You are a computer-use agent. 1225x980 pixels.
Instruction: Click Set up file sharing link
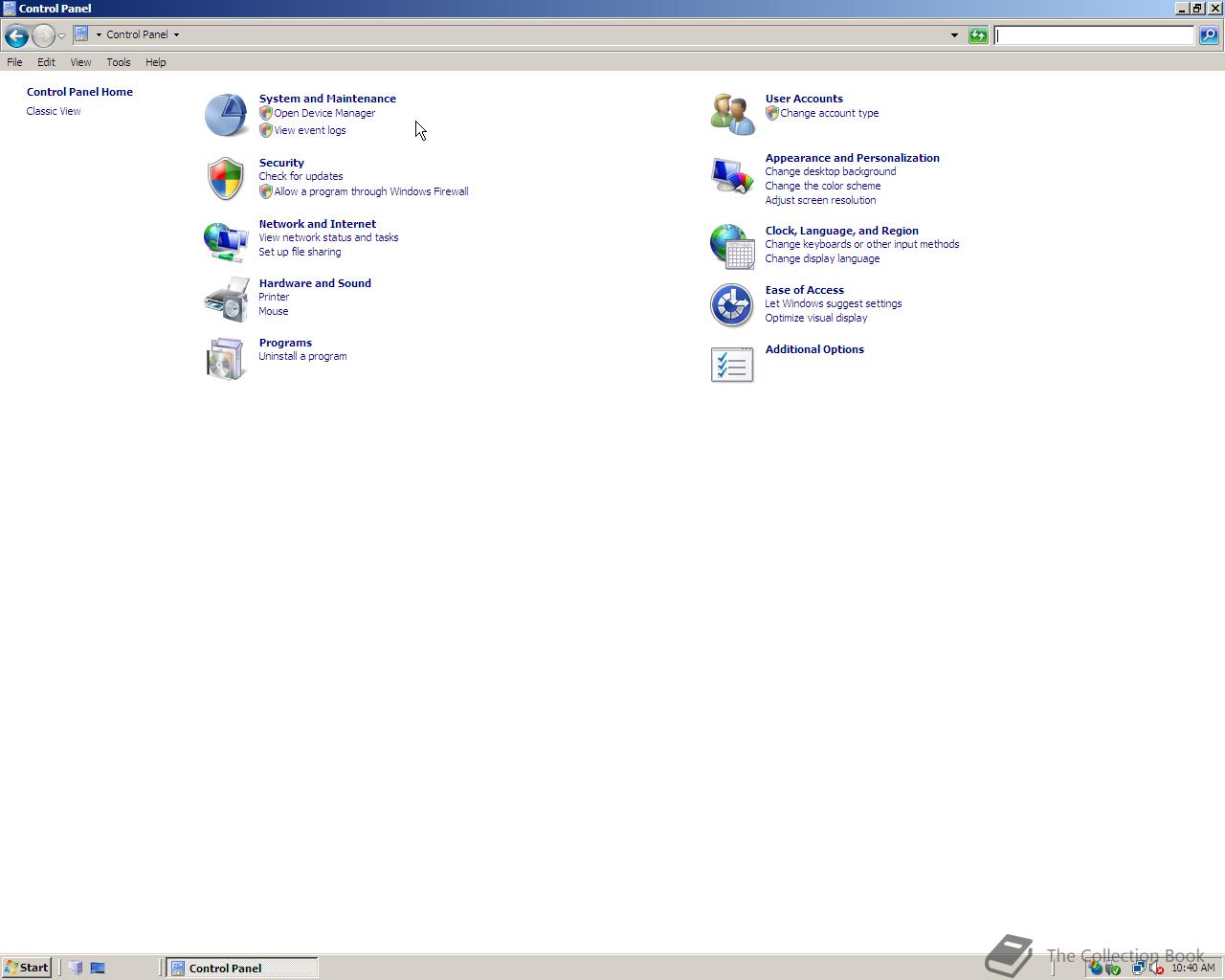point(300,252)
